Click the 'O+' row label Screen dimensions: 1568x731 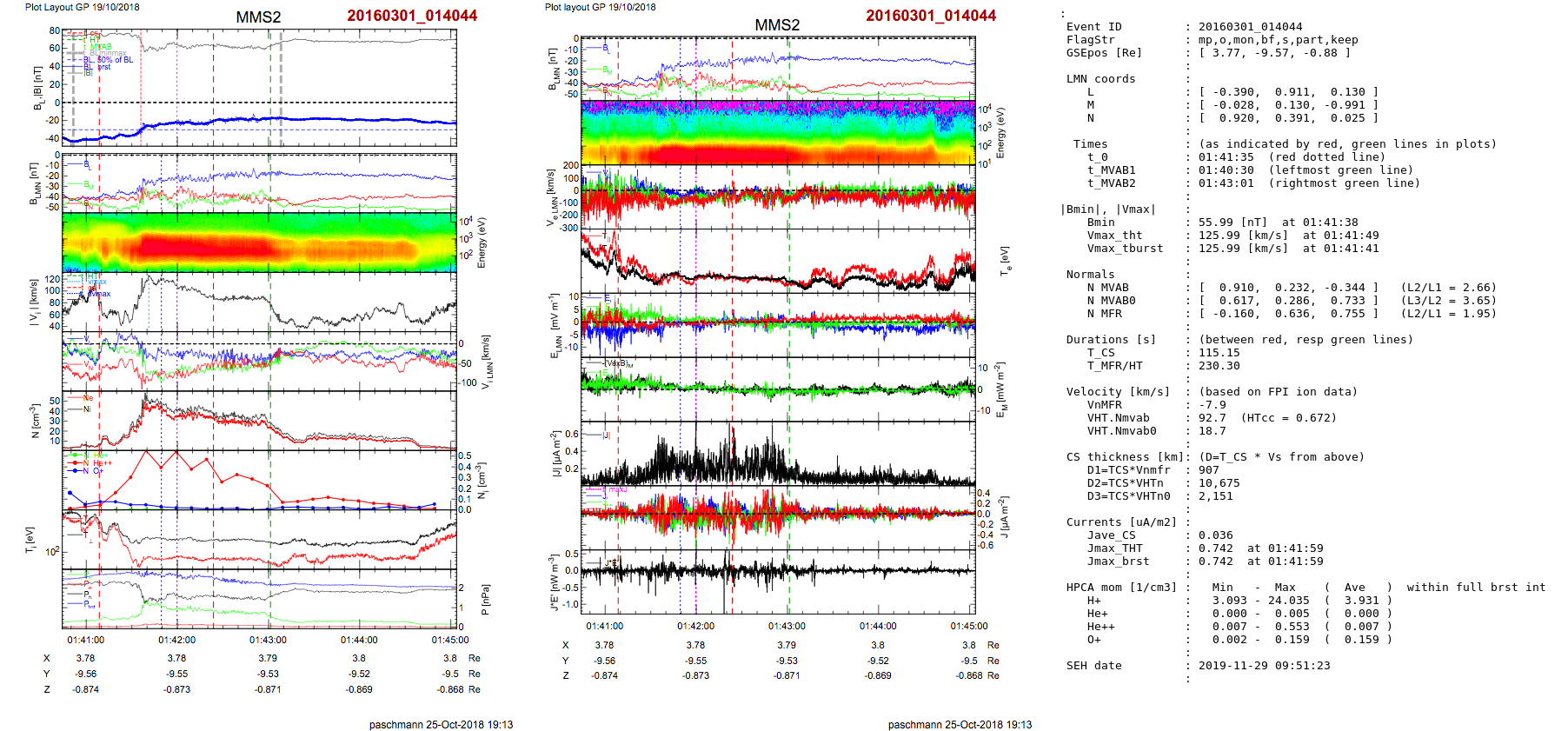1093,640
